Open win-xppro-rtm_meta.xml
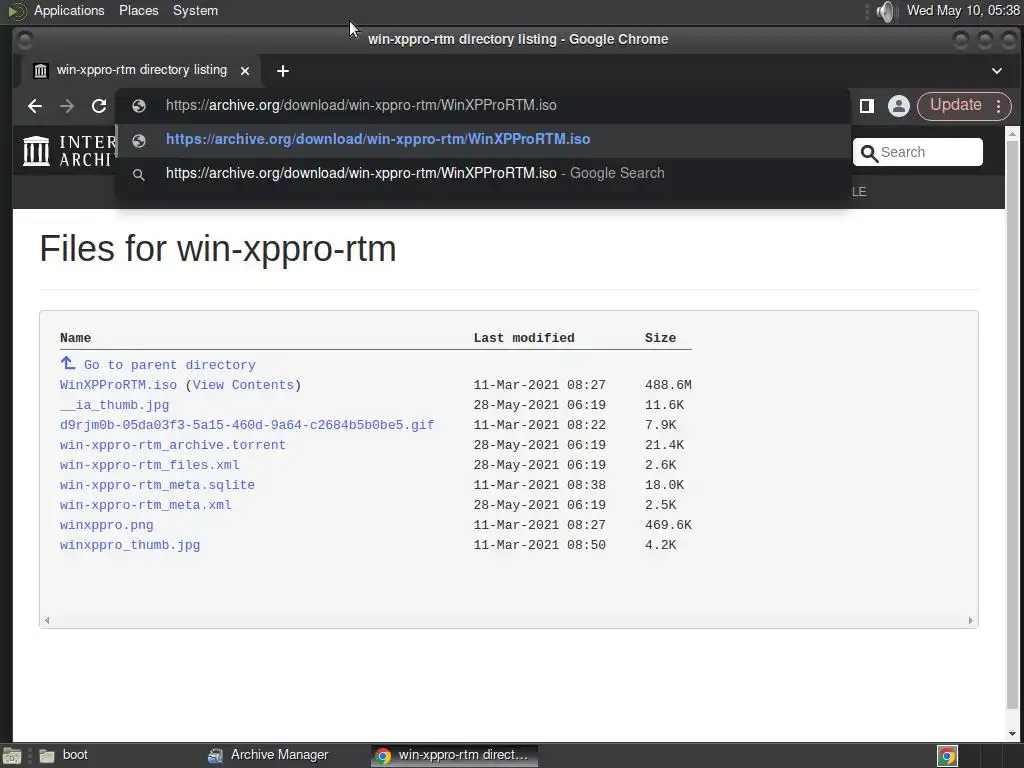The image size is (1024, 768). pyautogui.click(x=146, y=505)
